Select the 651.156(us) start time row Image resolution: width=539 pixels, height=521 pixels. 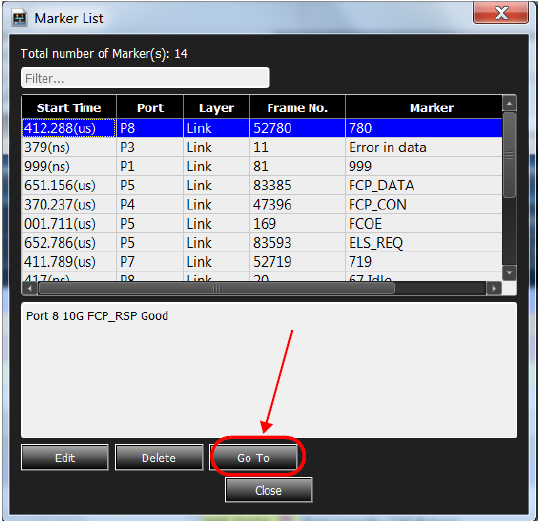(x=262, y=186)
